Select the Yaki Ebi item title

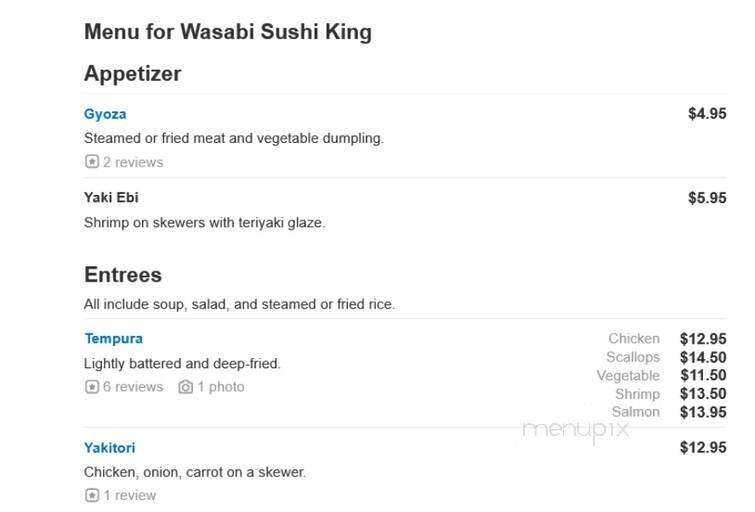(111, 198)
